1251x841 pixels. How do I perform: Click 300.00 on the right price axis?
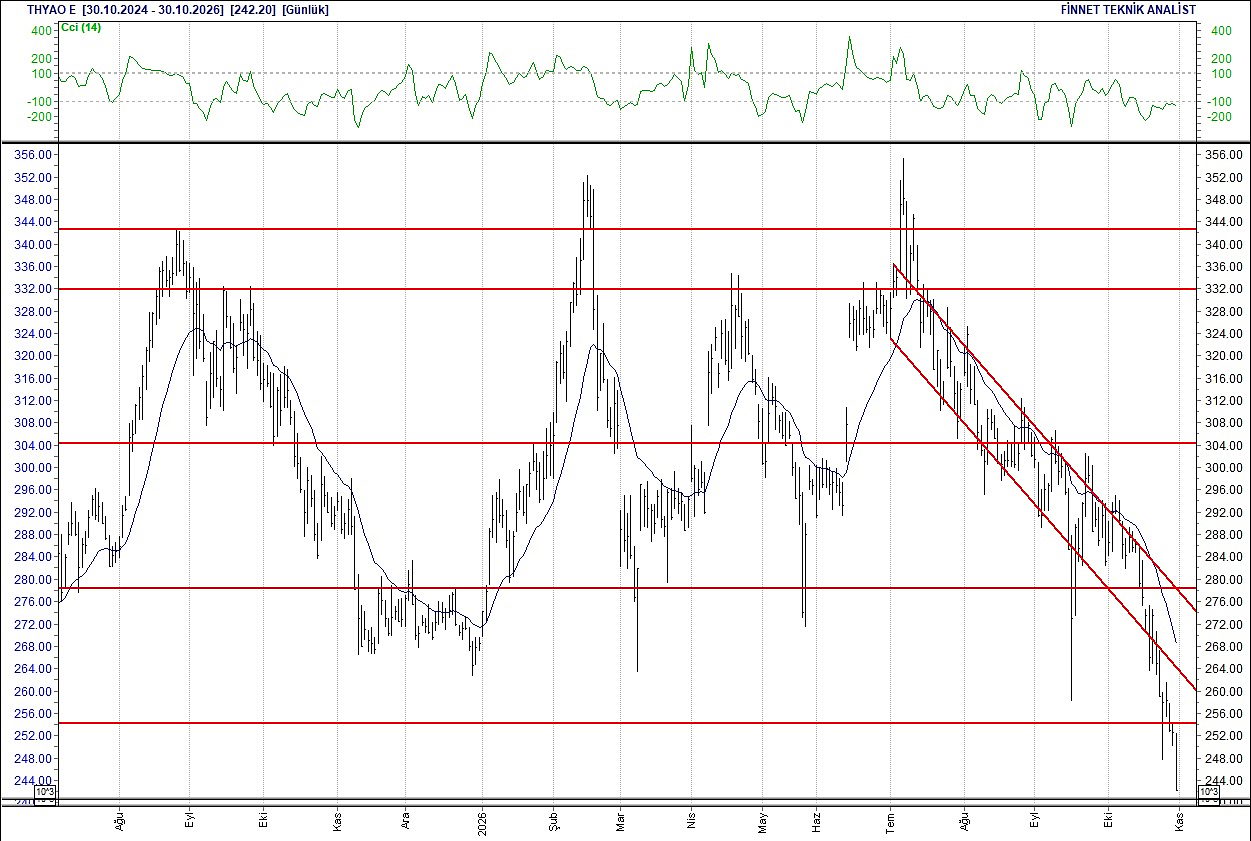point(1223,468)
